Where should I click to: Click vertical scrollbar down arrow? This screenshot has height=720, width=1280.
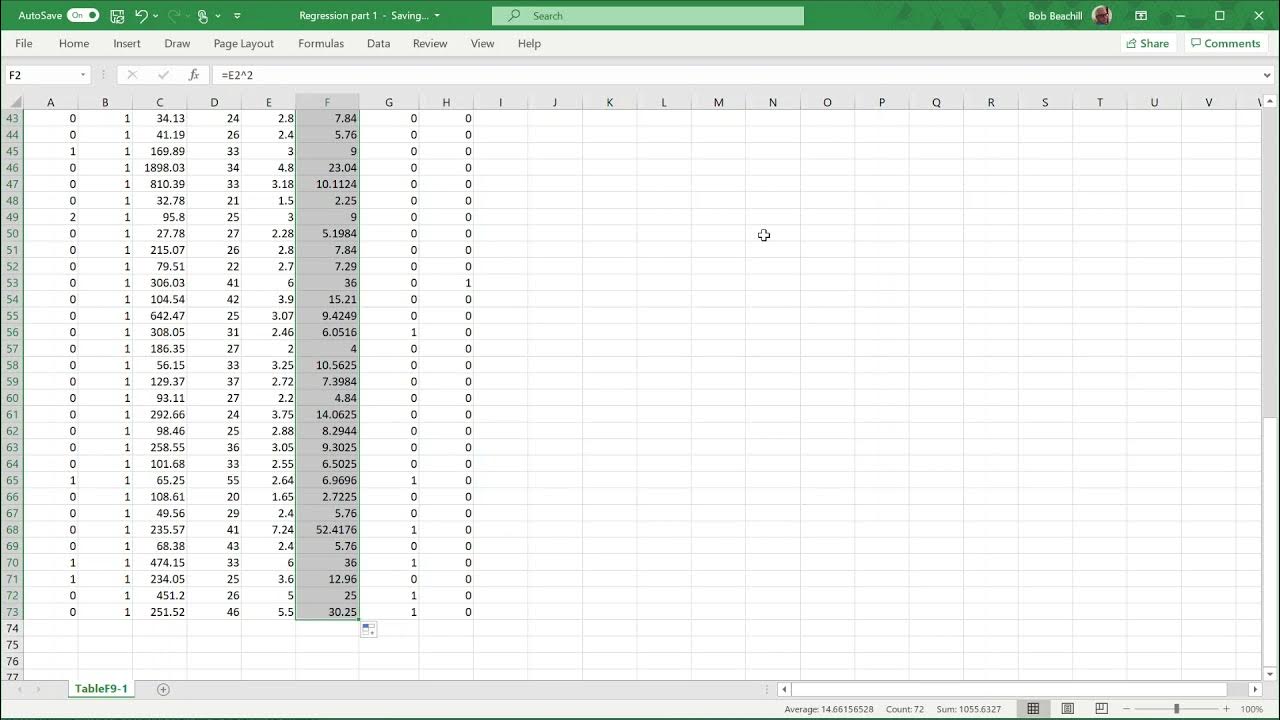pyautogui.click(x=1271, y=673)
